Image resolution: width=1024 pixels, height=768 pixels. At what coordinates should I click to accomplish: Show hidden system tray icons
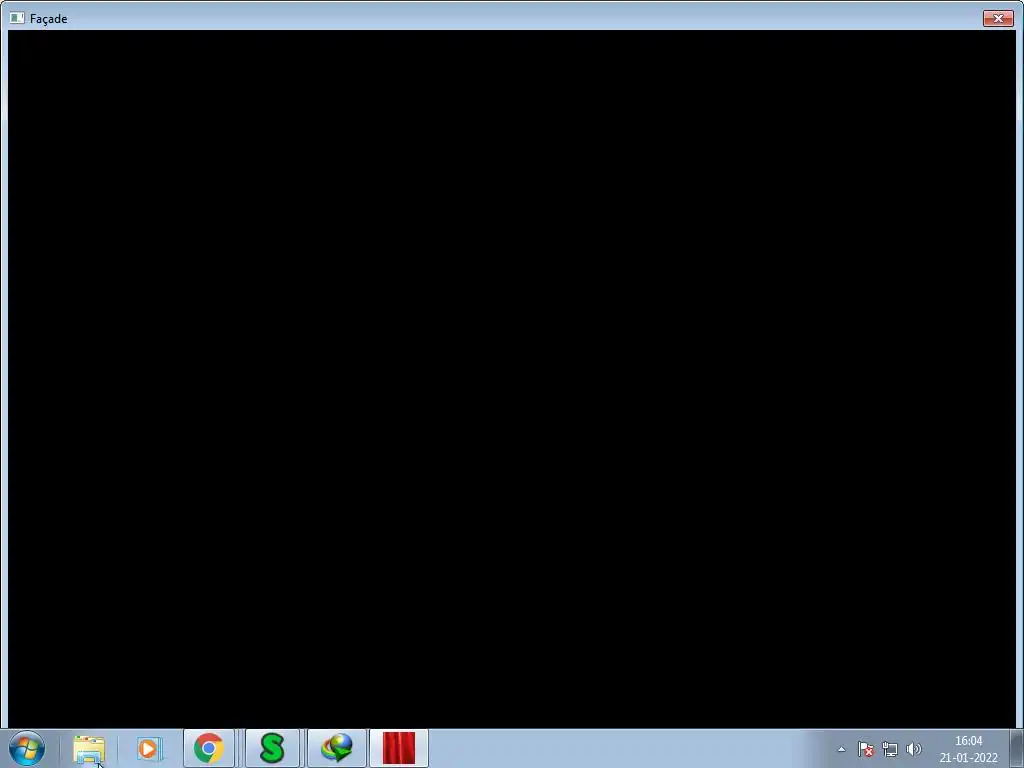[841, 749]
